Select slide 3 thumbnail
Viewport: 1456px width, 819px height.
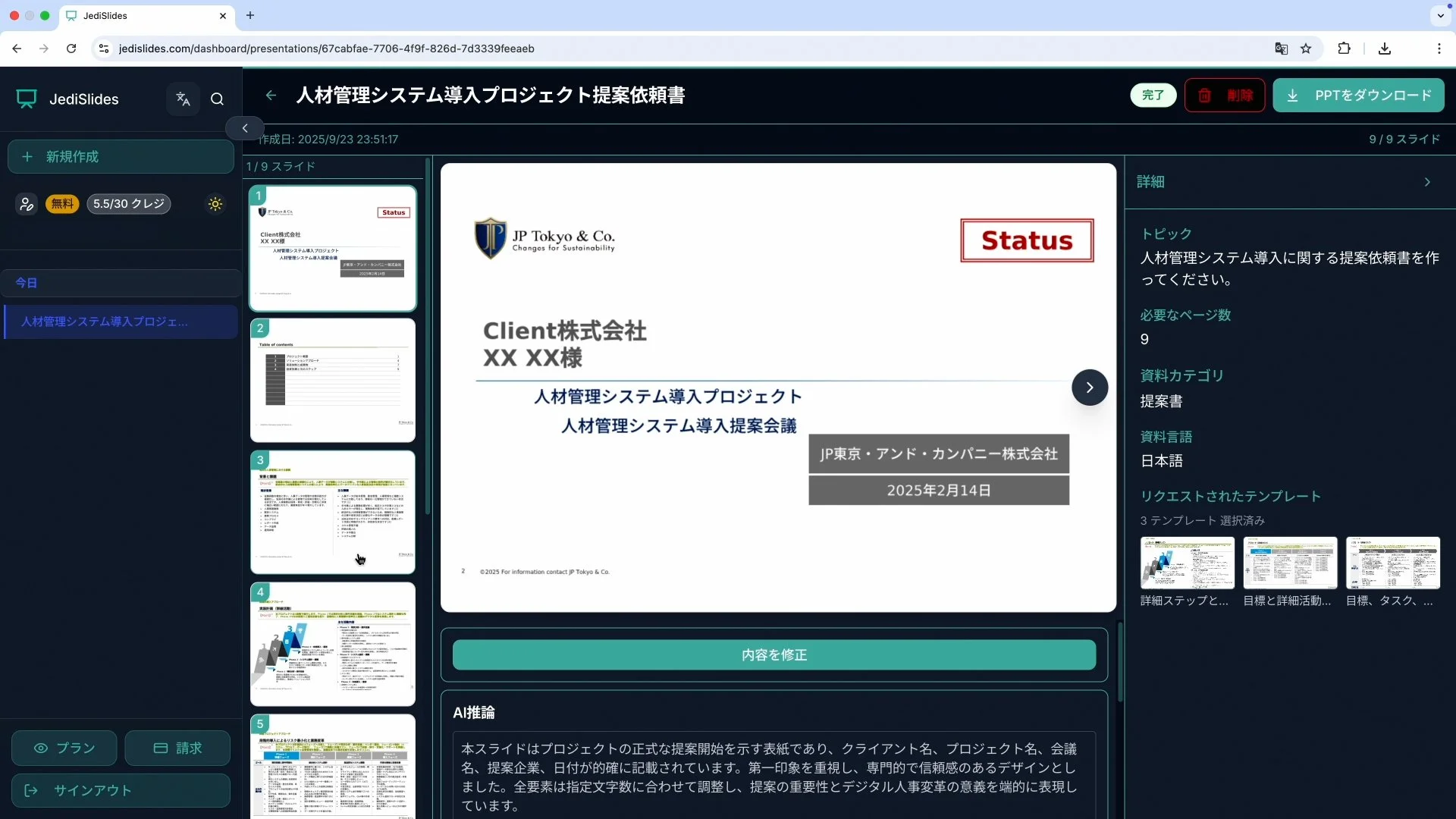coord(333,512)
